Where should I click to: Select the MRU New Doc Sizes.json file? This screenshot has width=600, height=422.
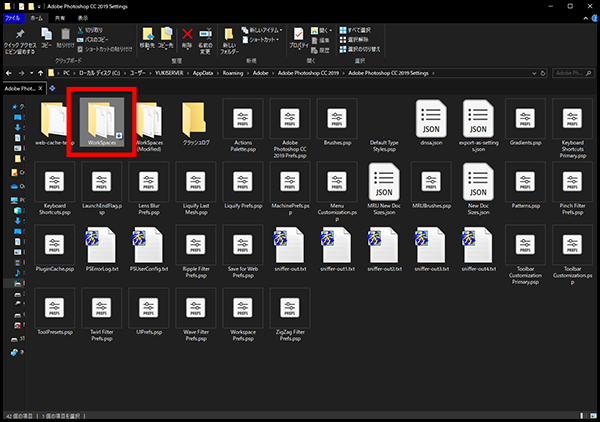tap(384, 184)
